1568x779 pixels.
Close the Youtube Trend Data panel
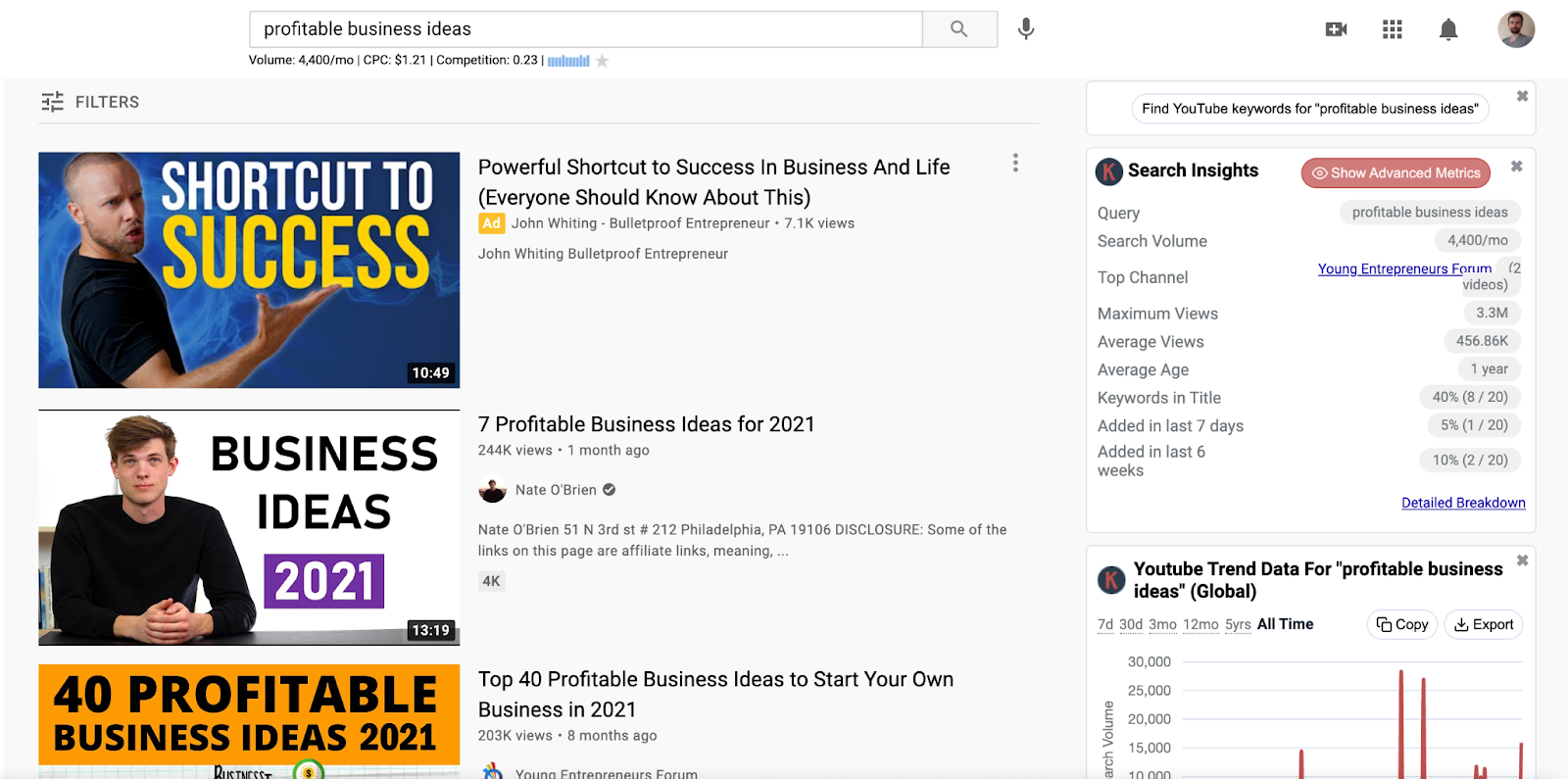1522,560
